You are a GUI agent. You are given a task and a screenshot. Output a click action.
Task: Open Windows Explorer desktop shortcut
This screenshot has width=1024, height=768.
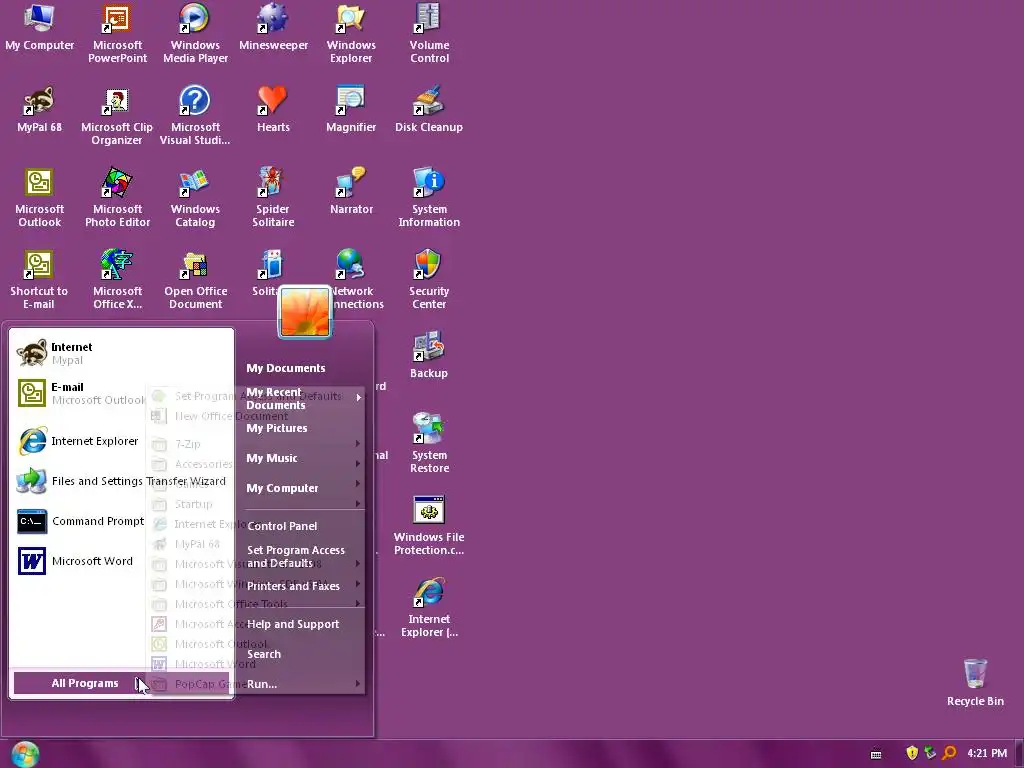[351, 33]
